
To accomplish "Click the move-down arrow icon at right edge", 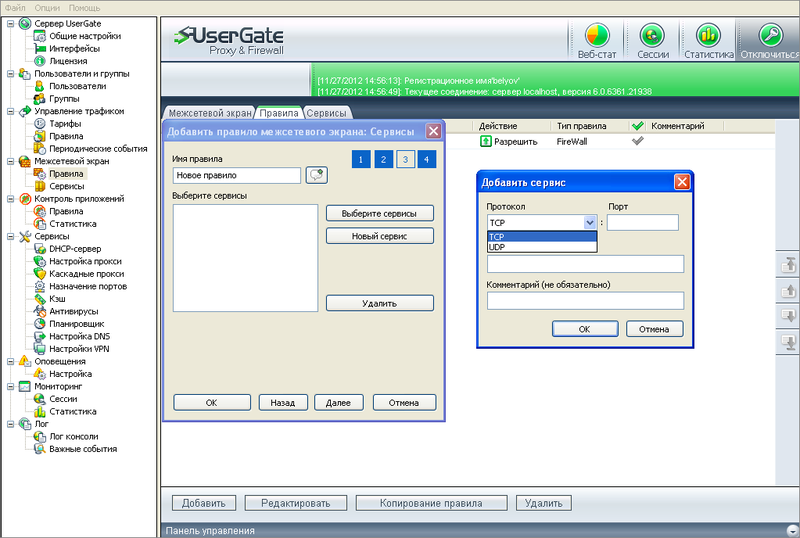I will point(789,316).
